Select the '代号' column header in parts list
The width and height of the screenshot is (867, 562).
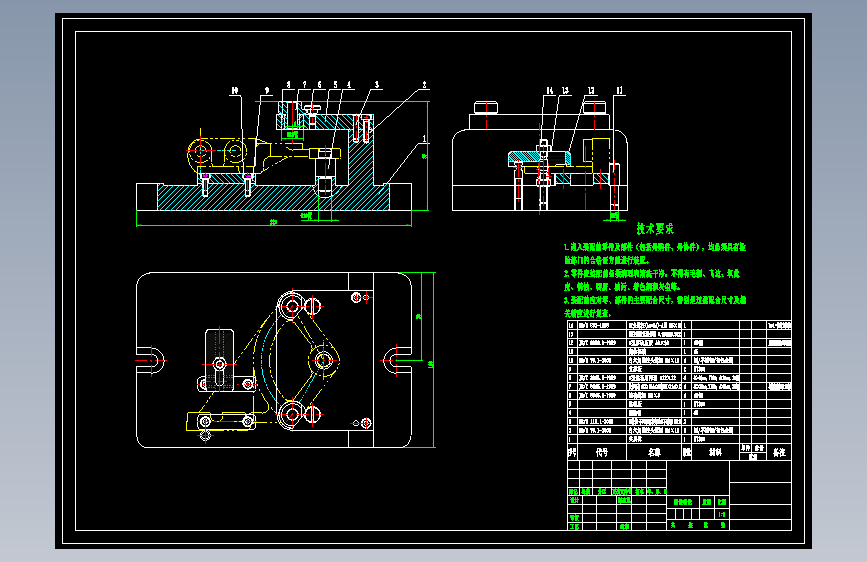coord(602,452)
